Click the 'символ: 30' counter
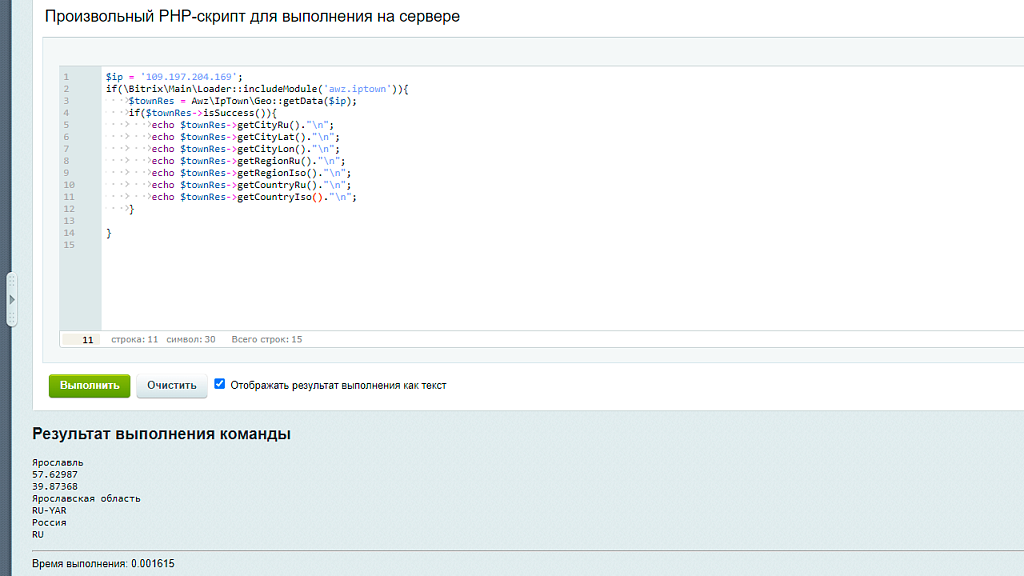Image resolution: width=1024 pixels, height=576 pixels. [193, 339]
